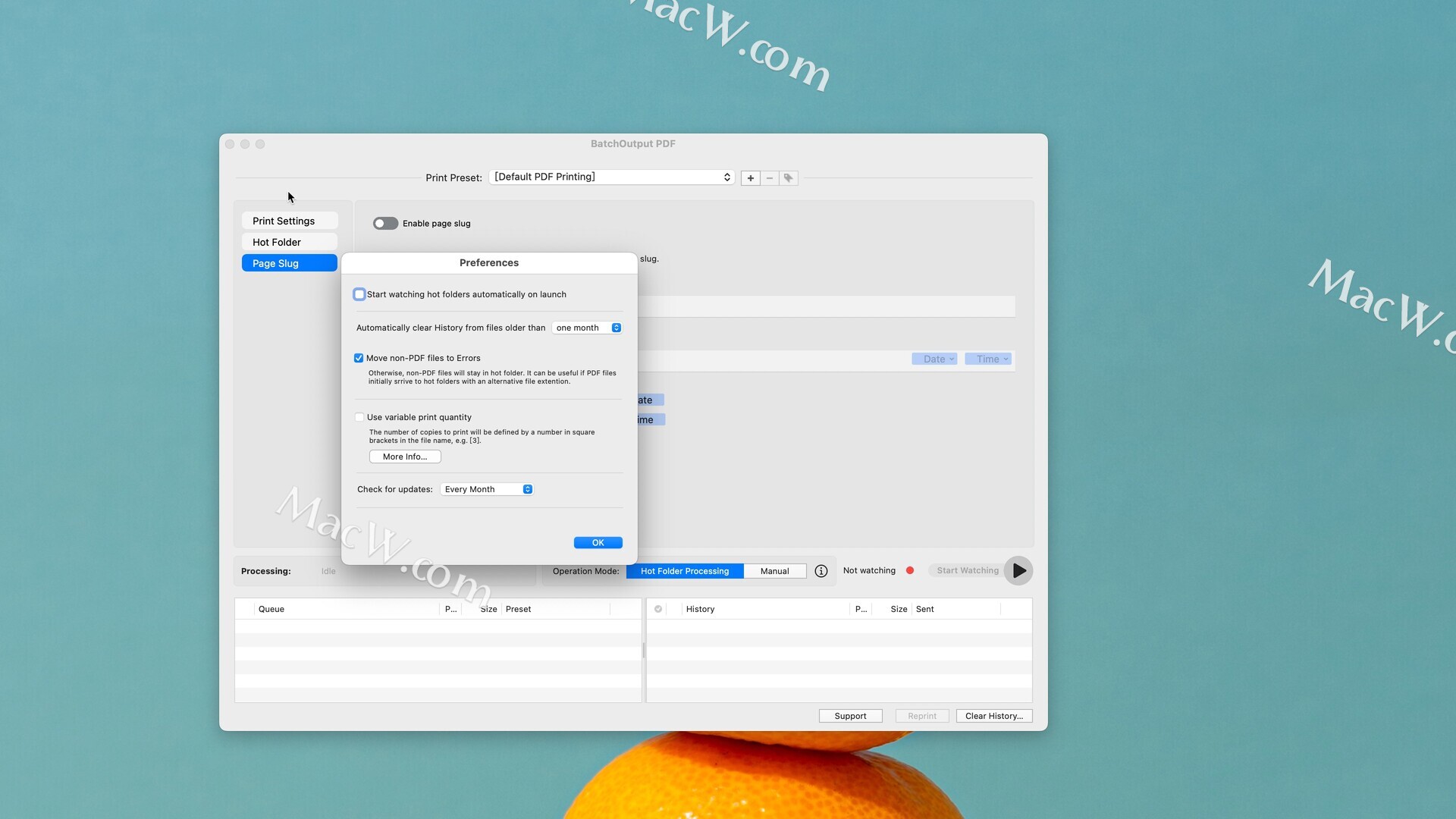Click the checkmark icon in History header

658,609
